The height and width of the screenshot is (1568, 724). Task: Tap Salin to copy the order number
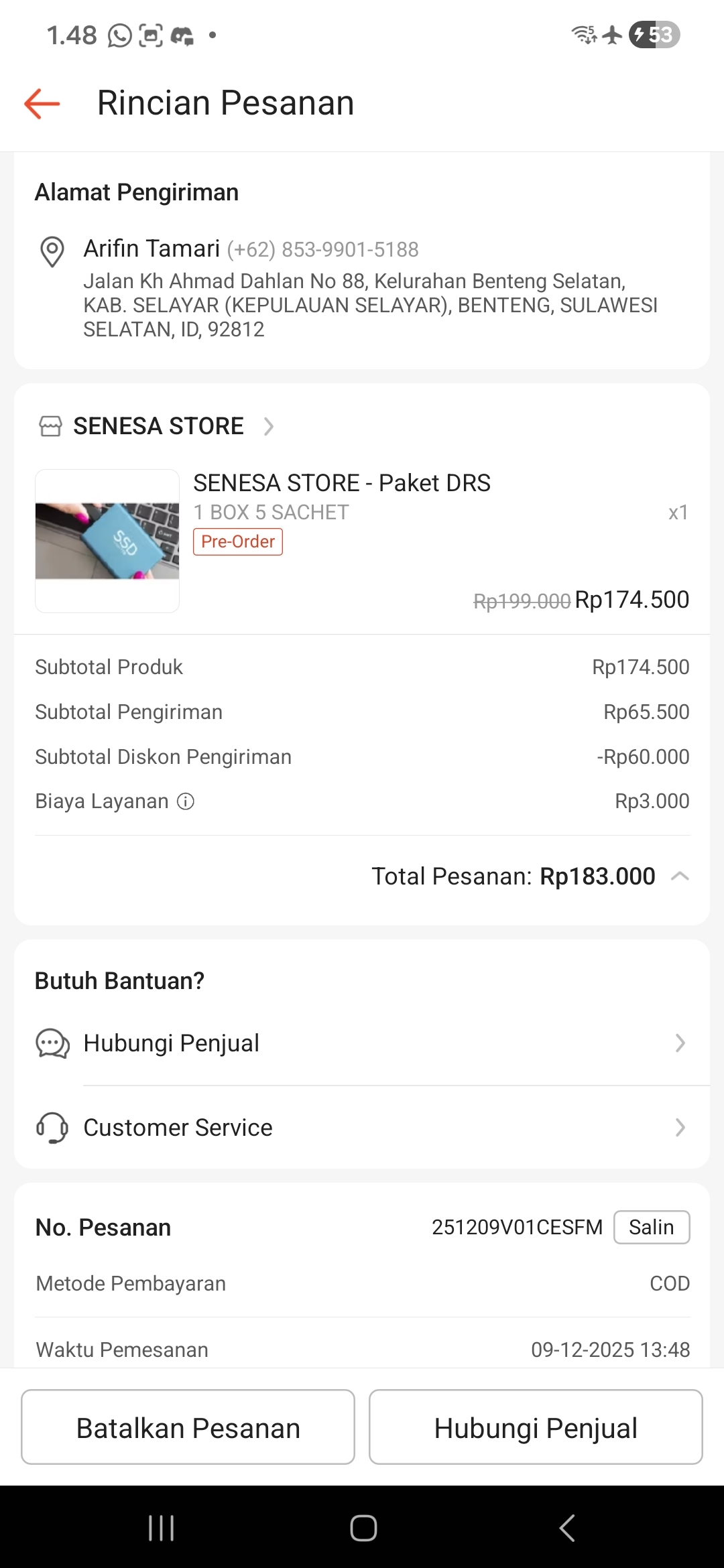652,1227
